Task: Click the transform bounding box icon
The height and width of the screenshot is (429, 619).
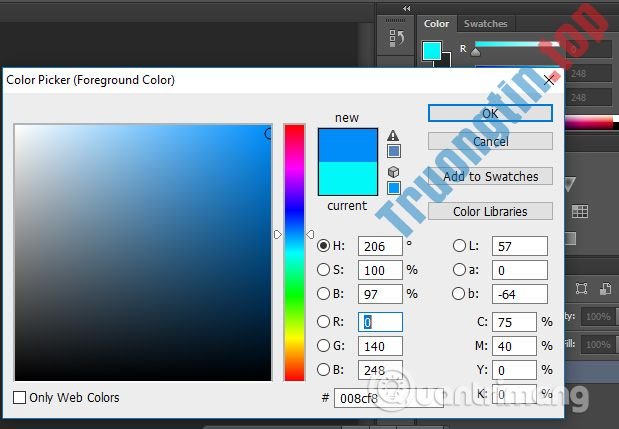Action: point(581,288)
